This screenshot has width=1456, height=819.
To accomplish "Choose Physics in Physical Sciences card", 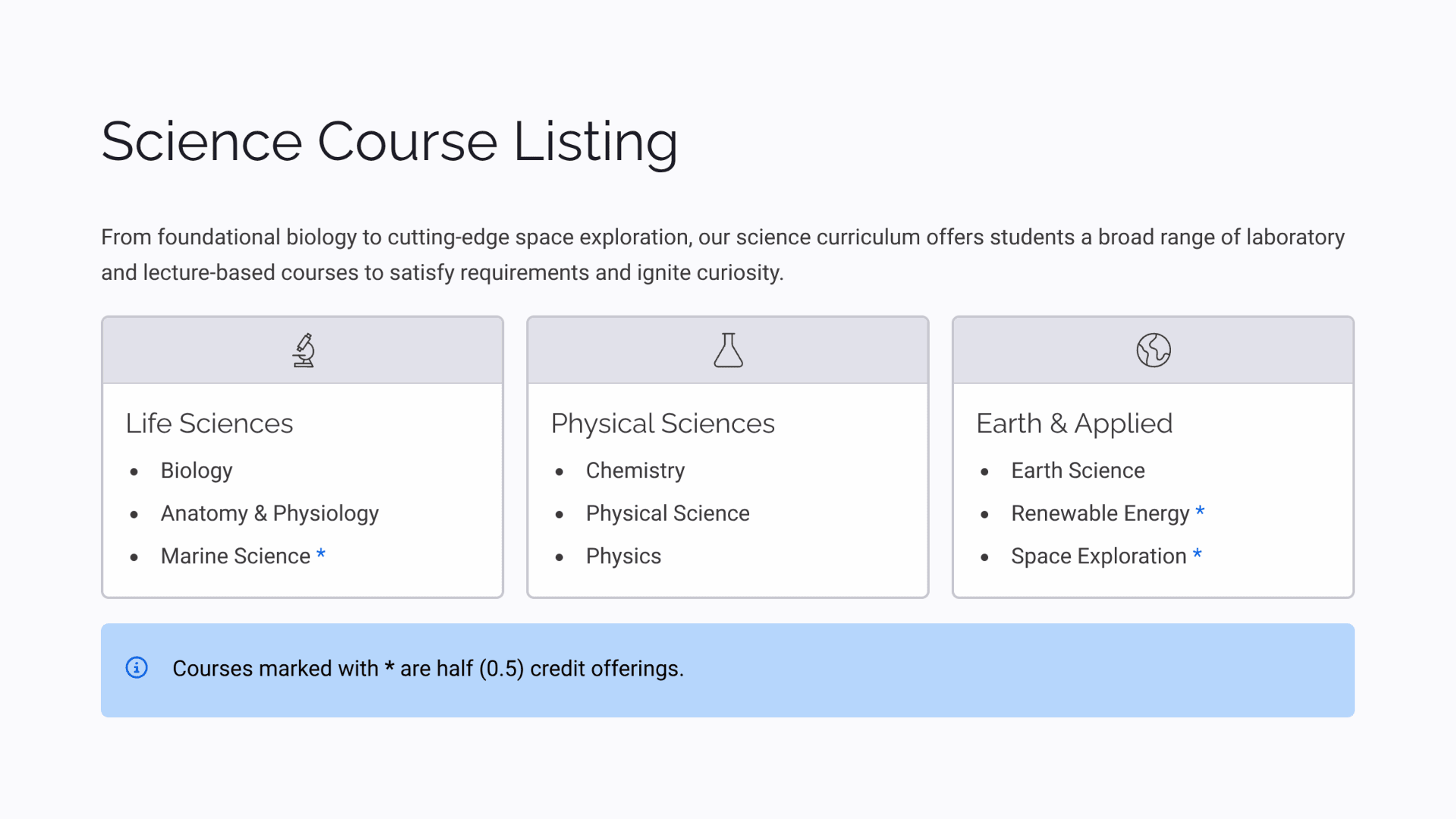I will (x=623, y=557).
